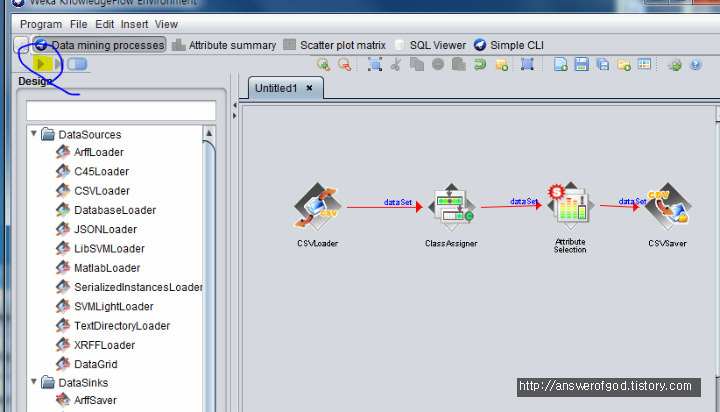The height and width of the screenshot is (412, 720).
Task: Open the Insert menu
Action: click(134, 24)
